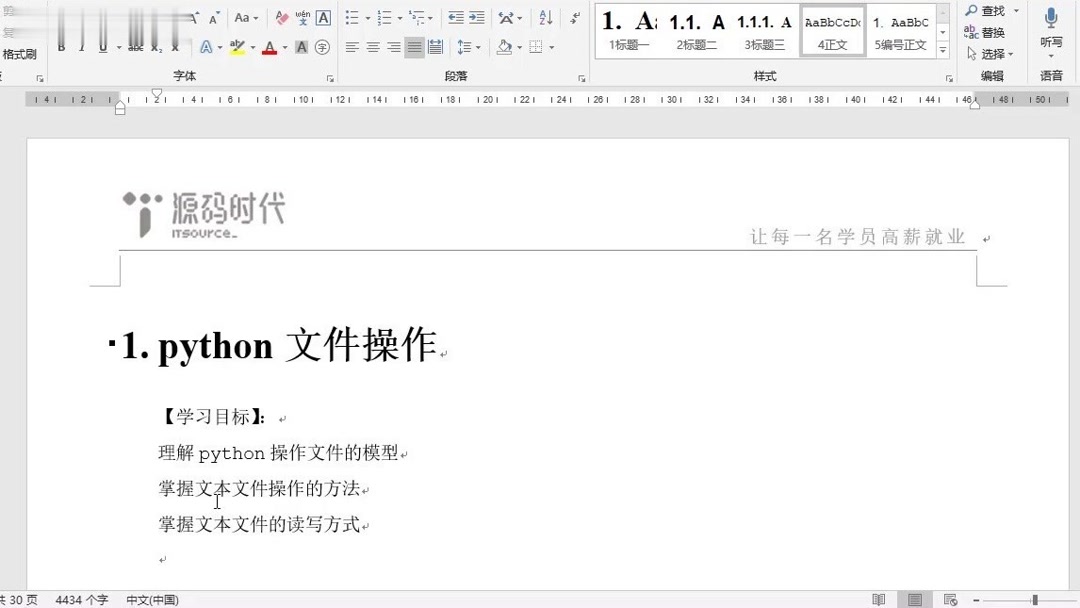
Task: Apply subscript formatting
Action: click(x=155, y=47)
